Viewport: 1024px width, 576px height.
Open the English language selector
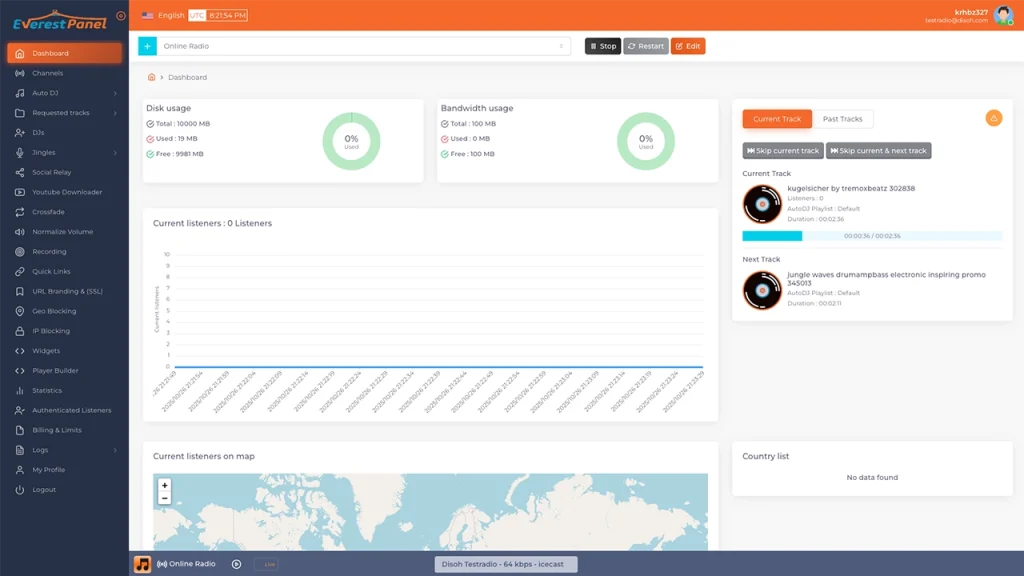[163, 15]
